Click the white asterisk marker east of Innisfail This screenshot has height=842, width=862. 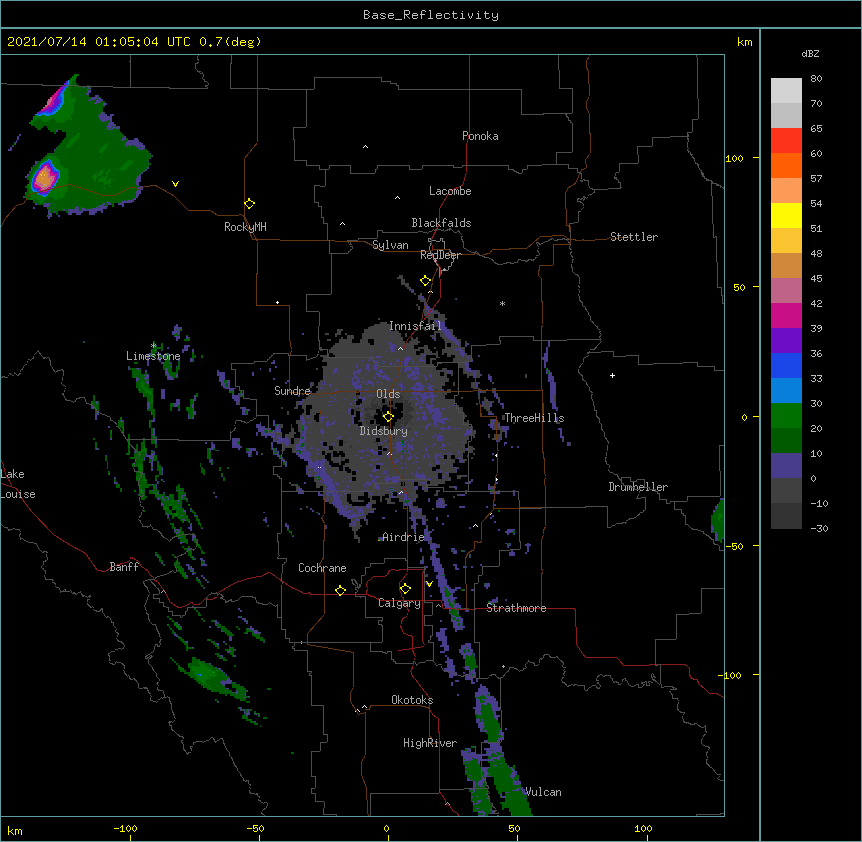pyautogui.click(x=502, y=303)
